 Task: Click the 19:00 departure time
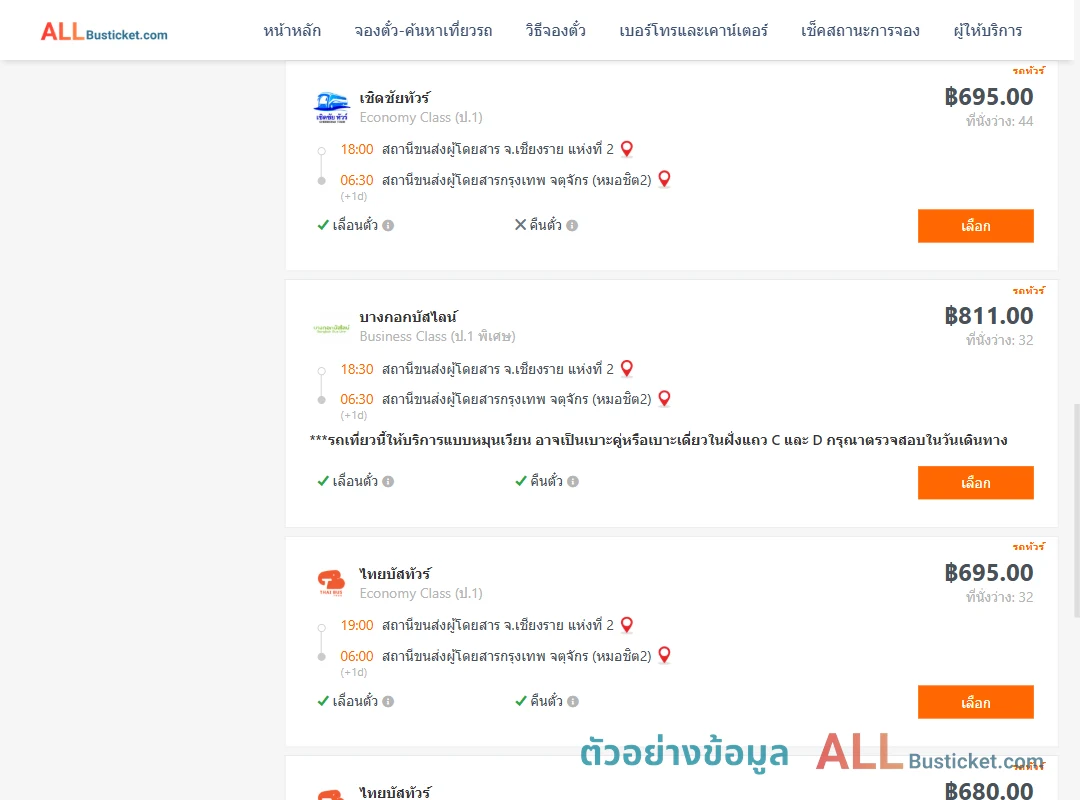click(x=357, y=626)
